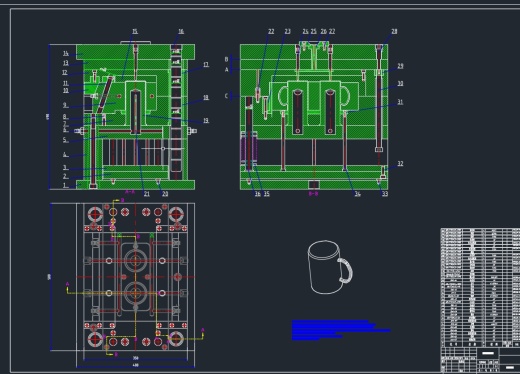Screen dimensions: 520x374
Task: Select part balloon number 5
Action: (65, 140)
